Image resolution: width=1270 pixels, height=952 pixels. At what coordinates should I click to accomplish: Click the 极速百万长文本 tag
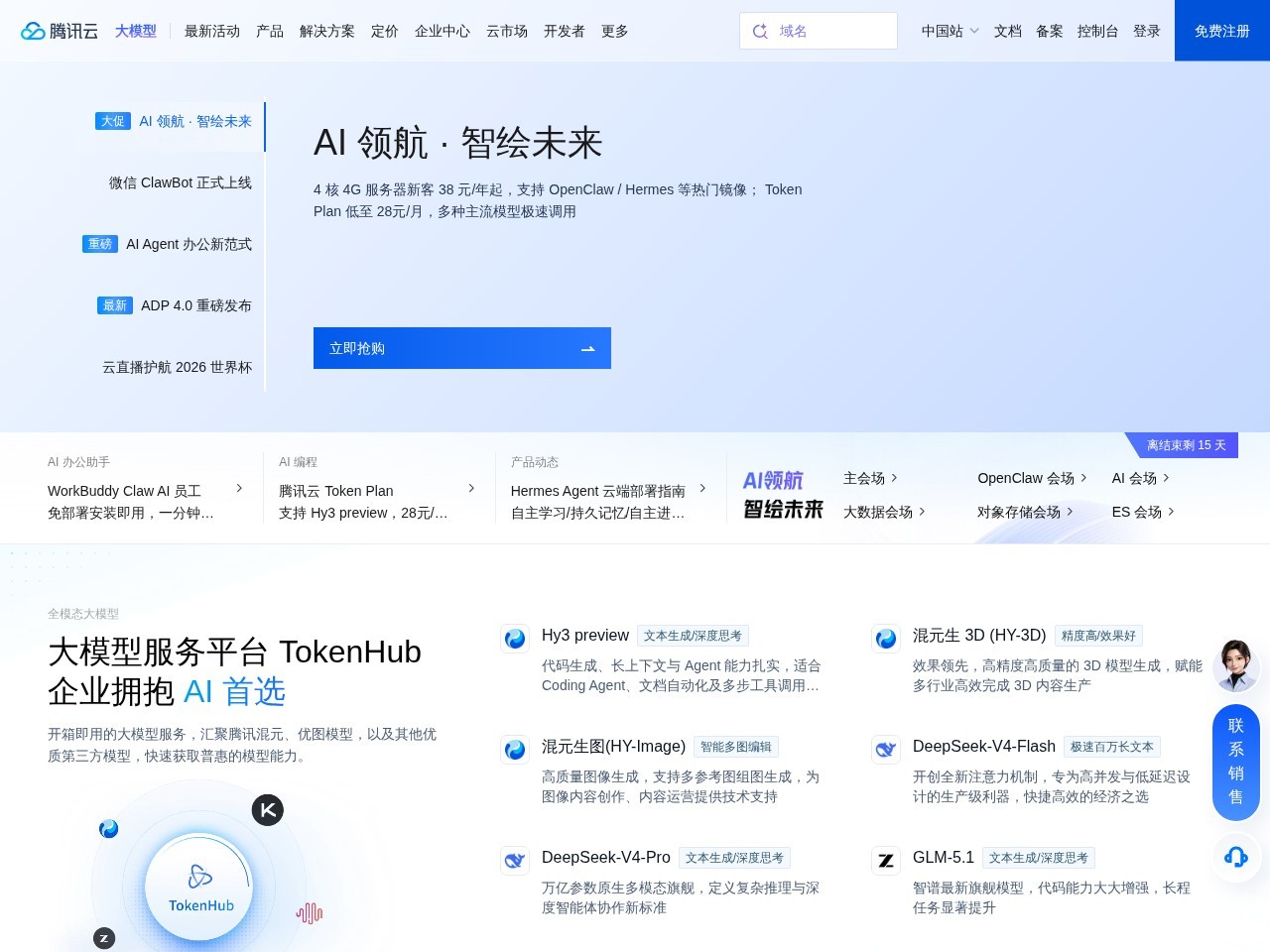pos(1111,747)
